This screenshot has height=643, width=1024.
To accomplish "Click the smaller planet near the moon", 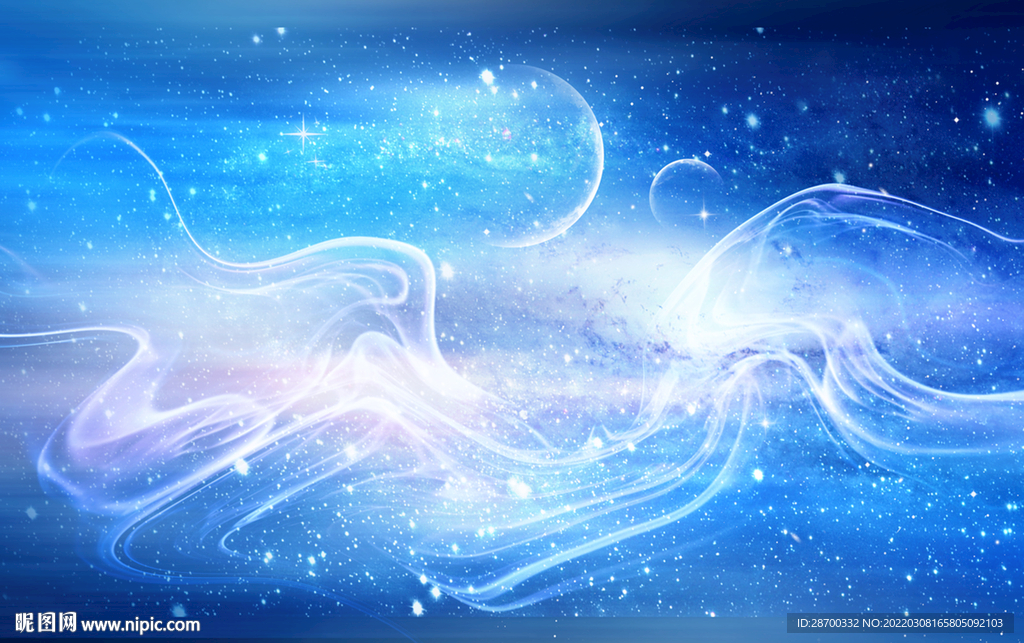I will click(x=686, y=190).
